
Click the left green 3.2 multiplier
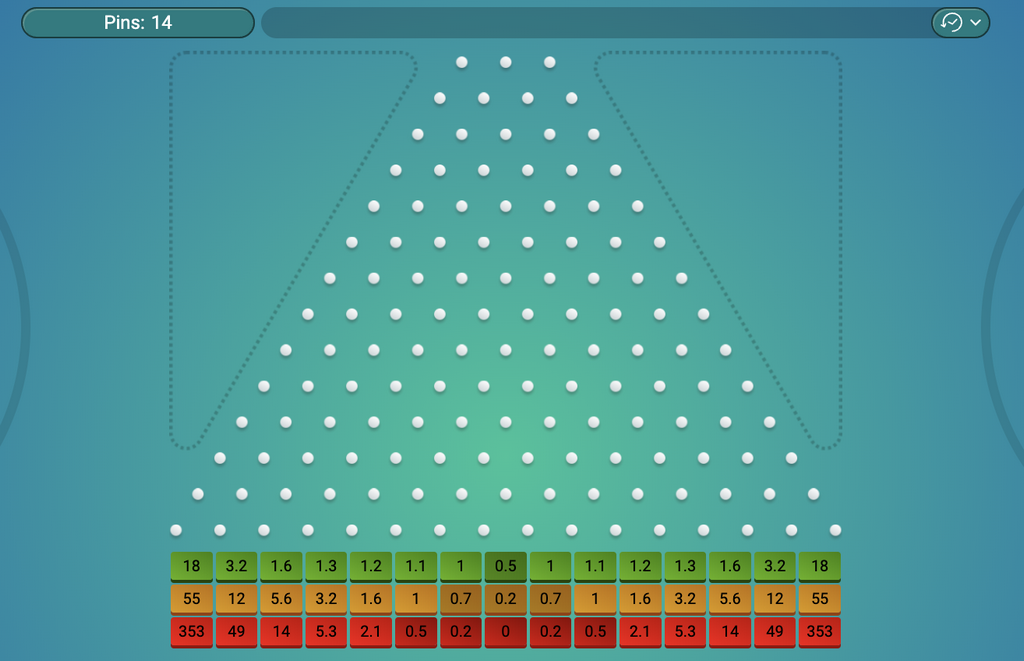pyautogui.click(x=236, y=566)
